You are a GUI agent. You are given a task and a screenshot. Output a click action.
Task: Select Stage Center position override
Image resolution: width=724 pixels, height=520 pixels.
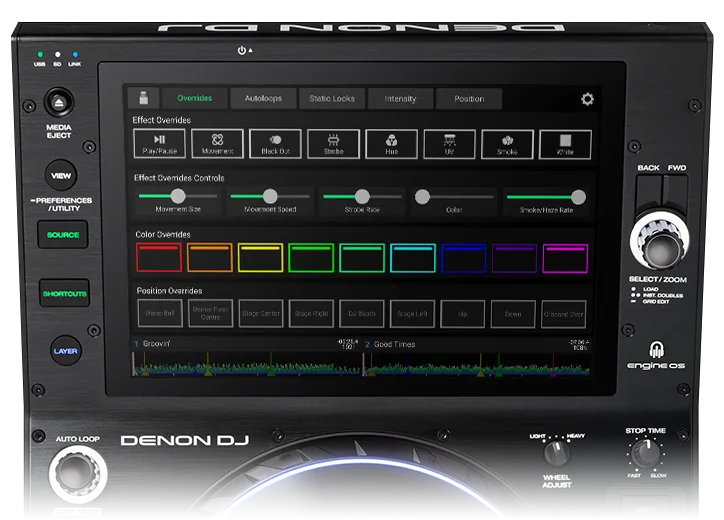tap(261, 314)
